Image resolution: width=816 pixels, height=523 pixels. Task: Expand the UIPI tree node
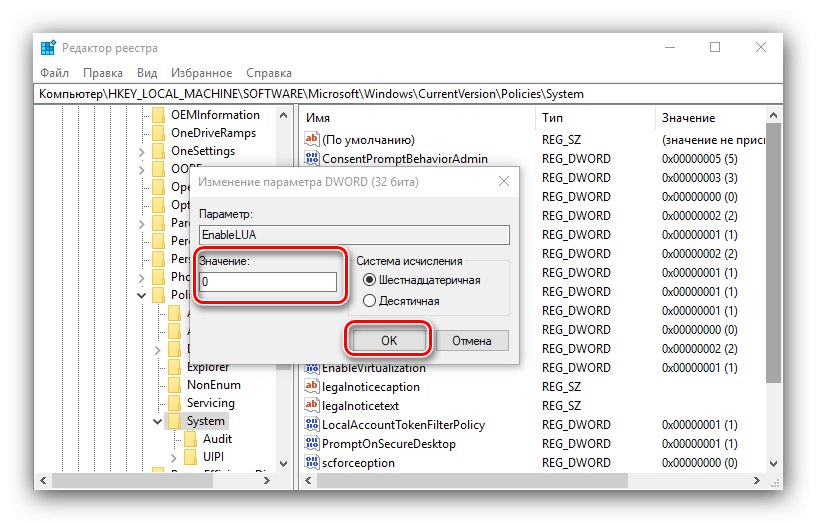(x=174, y=457)
